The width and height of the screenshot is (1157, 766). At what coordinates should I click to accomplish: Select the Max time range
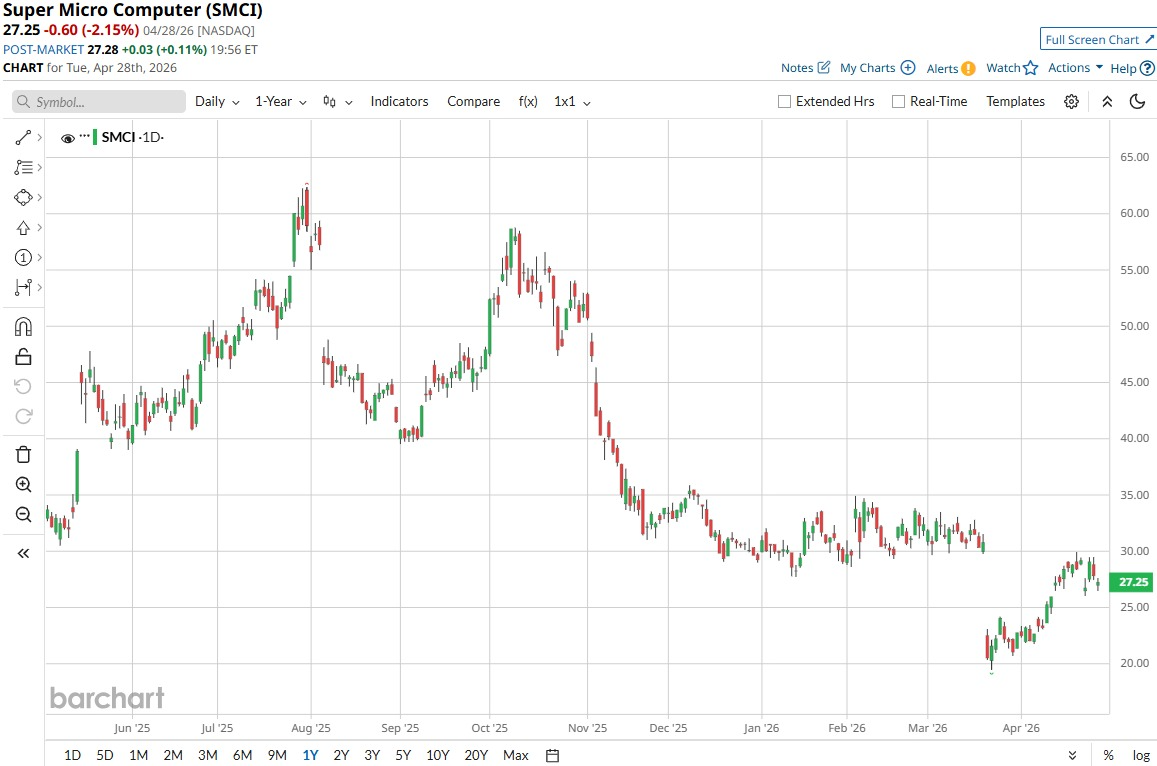516,755
